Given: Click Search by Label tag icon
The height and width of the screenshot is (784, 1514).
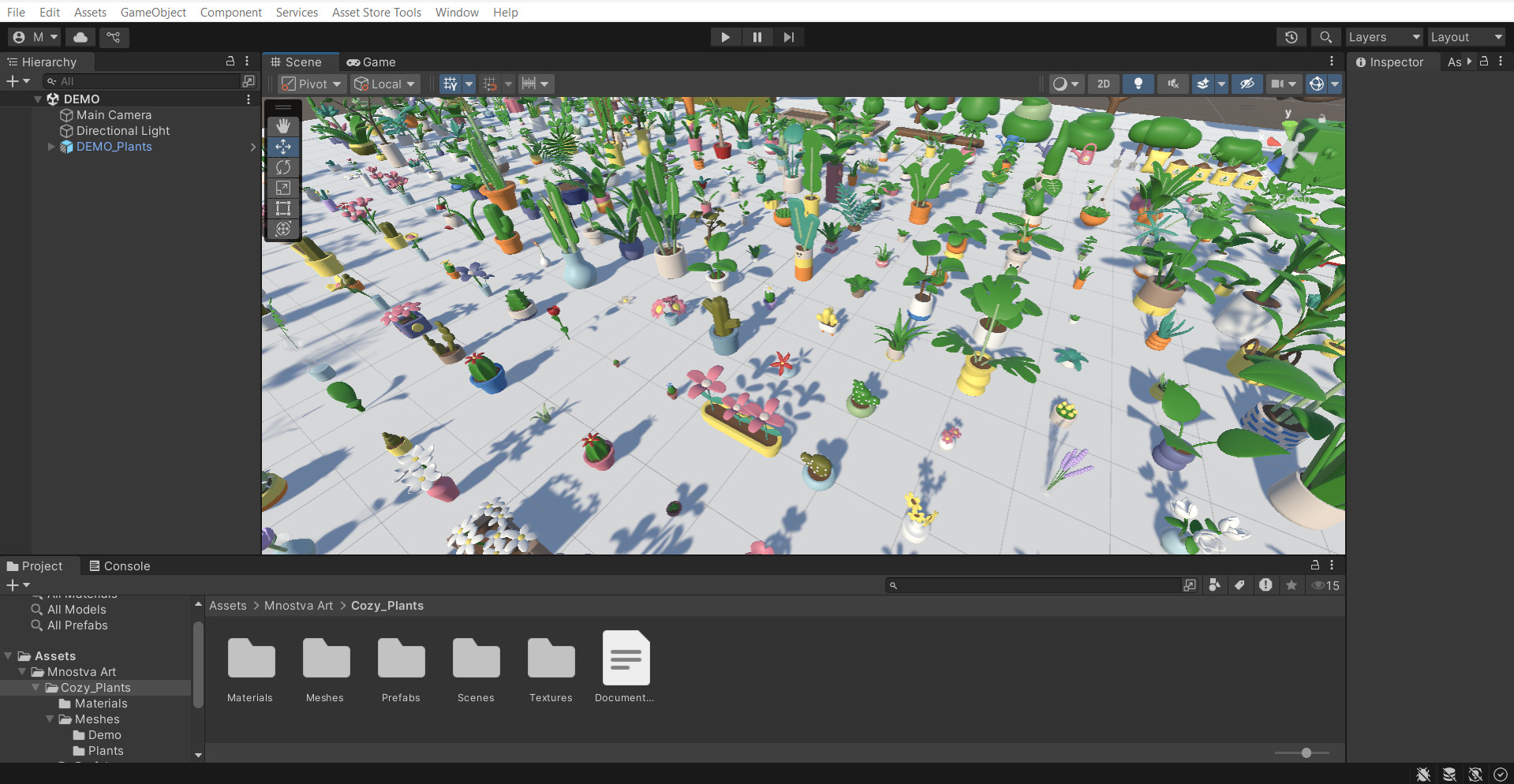Looking at the screenshot, I should [1240, 585].
